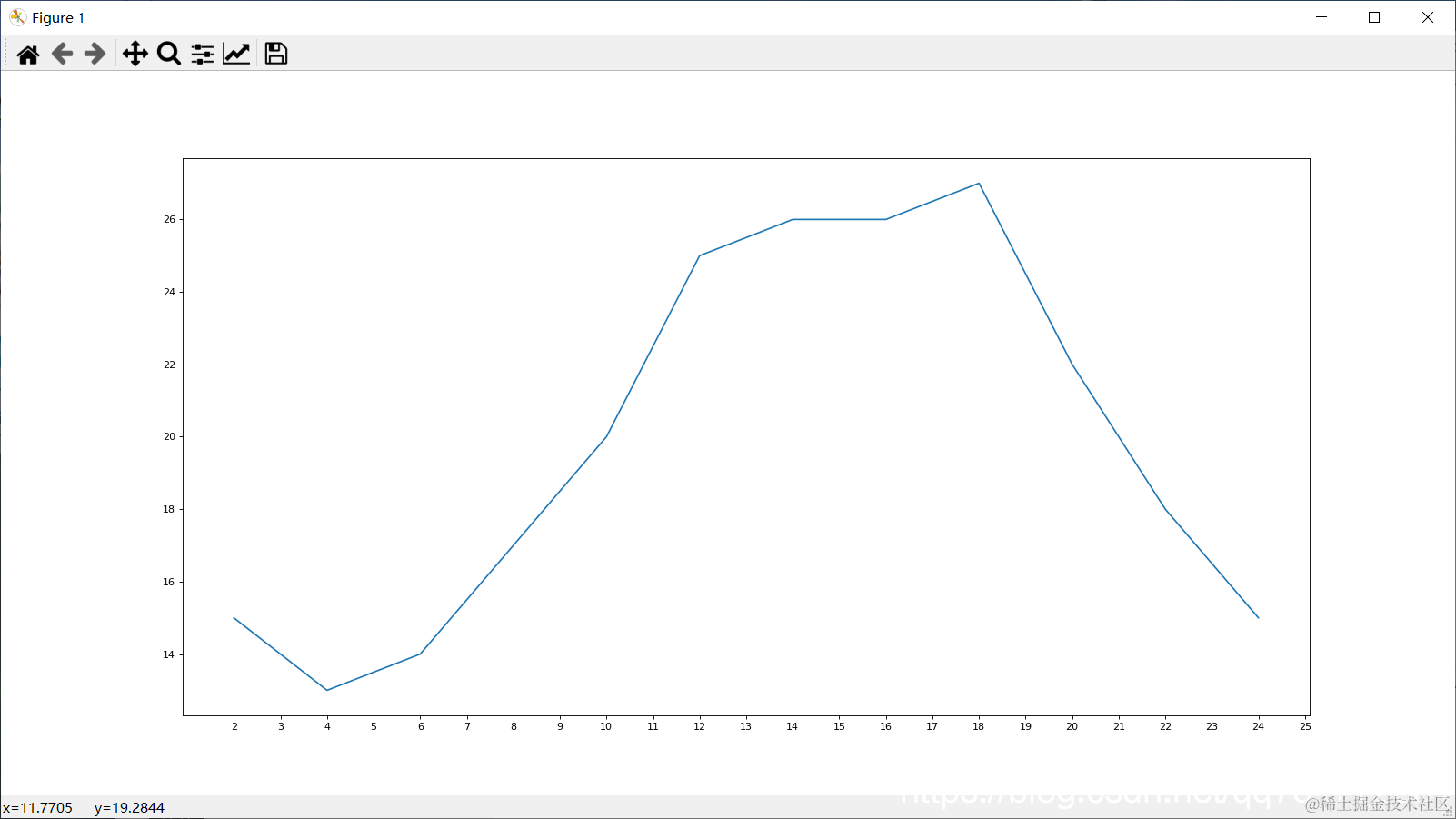Activate the Pan axes tool
This screenshot has width=1456, height=819.
click(135, 54)
